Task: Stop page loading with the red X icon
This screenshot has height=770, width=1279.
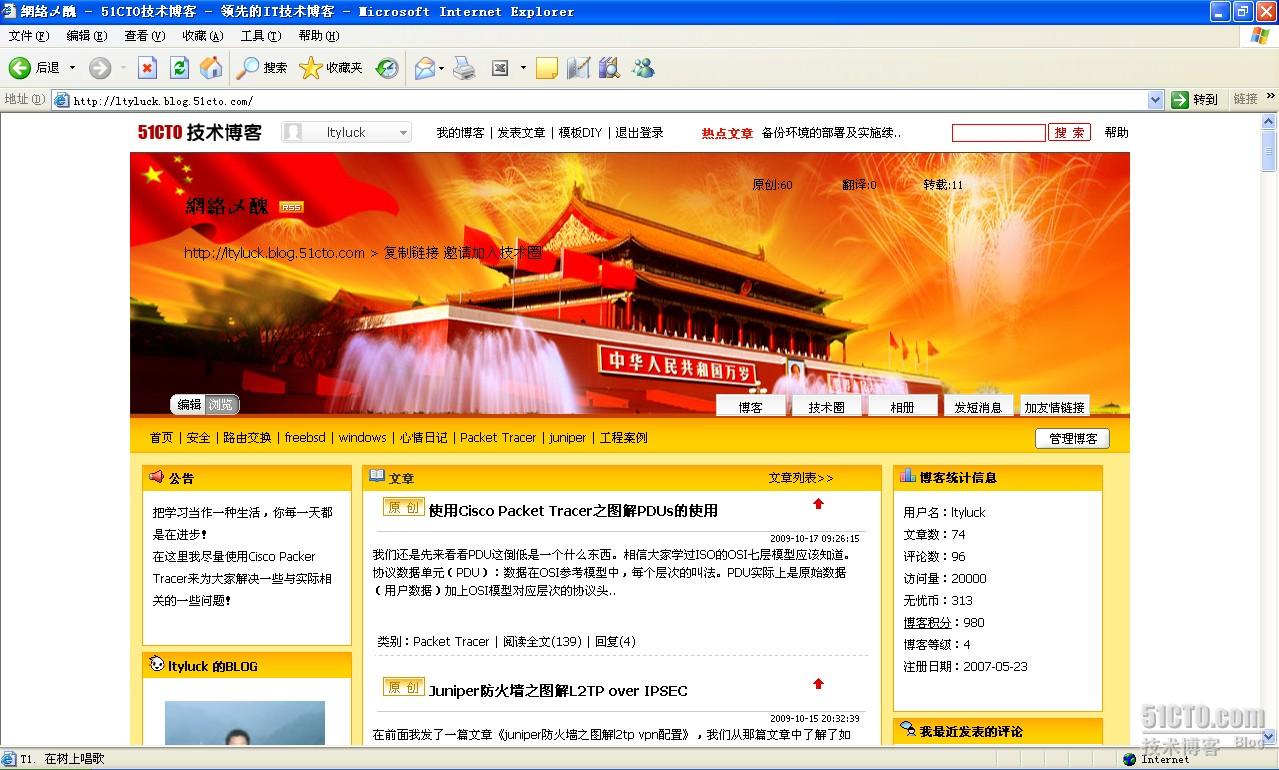Action: (x=147, y=68)
